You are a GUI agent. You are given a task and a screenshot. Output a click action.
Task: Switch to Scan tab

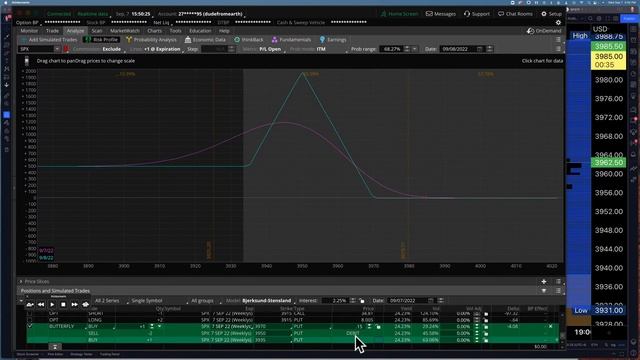(x=97, y=31)
